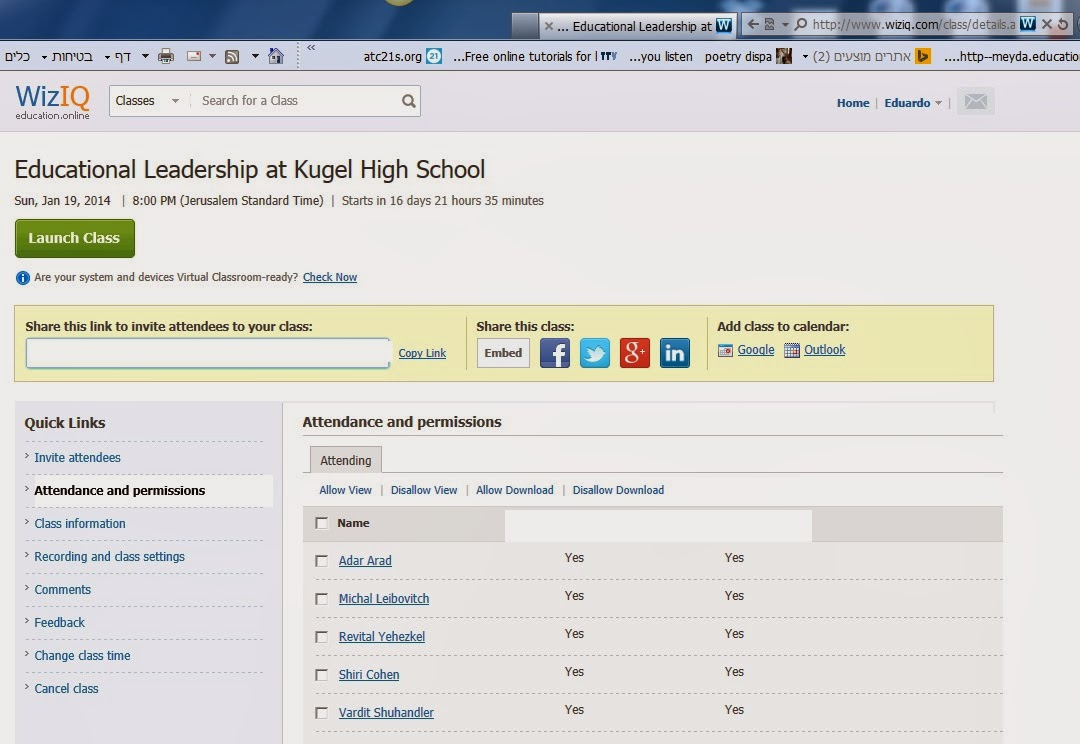Click the browser refresh icon
Image resolution: width=1080 pixels, height=744 pixels.
[1063, 24]
